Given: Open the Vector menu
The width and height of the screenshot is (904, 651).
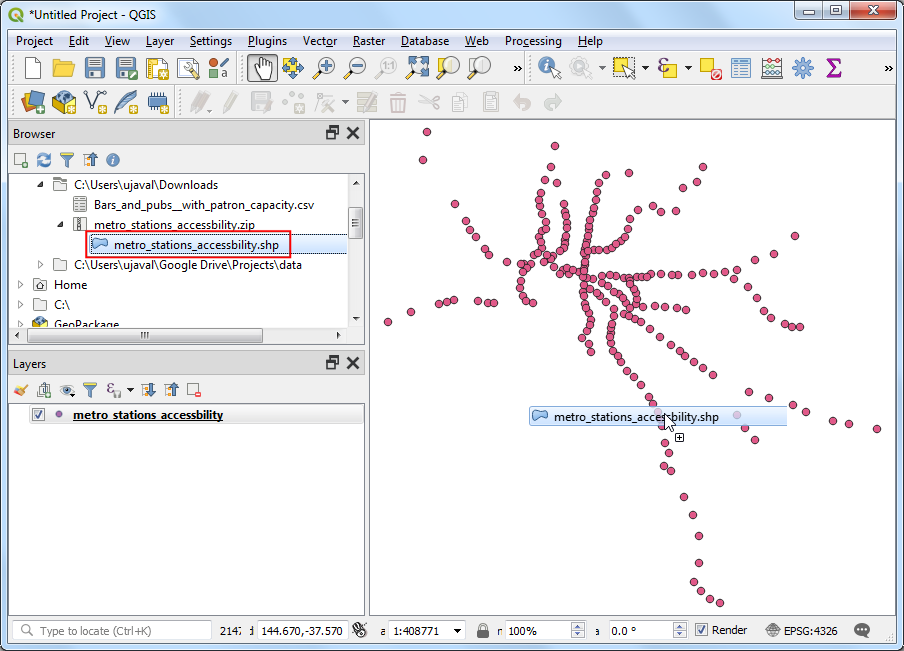Looking at the screenshot, I should click(320, 41).
